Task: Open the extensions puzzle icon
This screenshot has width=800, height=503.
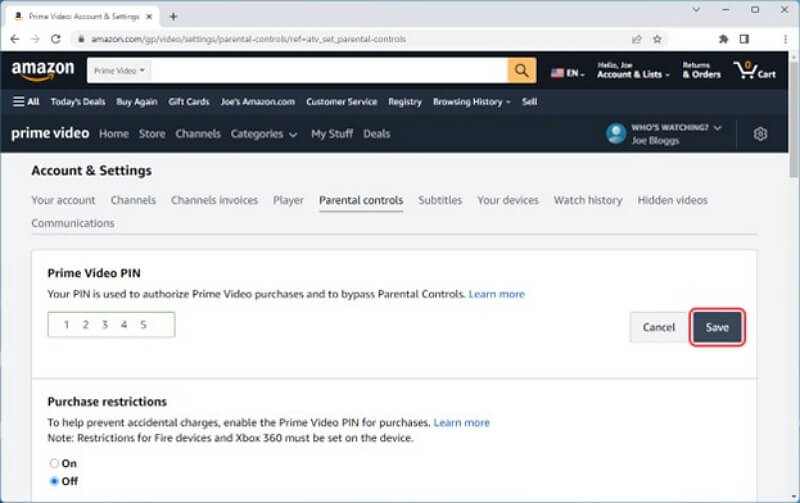Action: pyautogui.click(x=723, y=39)
